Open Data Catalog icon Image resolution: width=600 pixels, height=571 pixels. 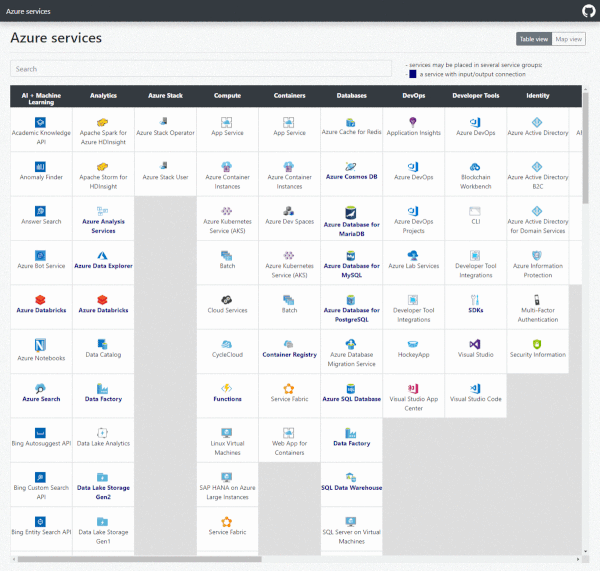(x=102, y=344)
